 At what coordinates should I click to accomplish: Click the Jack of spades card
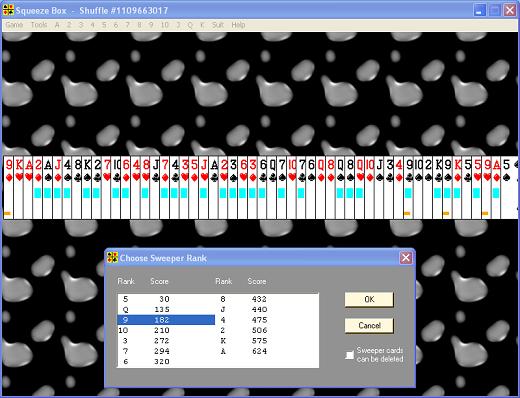[x=380, y=188]
